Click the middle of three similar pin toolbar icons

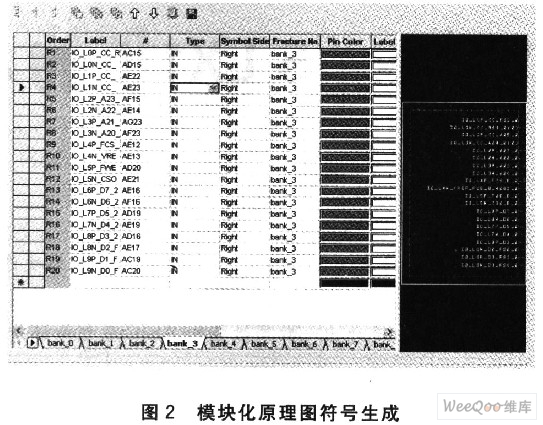click(x=97, y=14)
